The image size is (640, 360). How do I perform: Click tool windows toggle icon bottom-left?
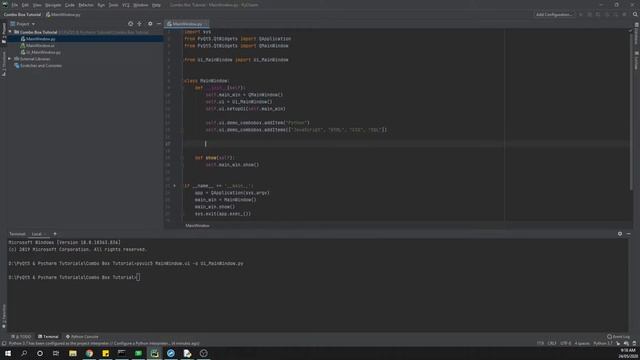pos(4,344)
